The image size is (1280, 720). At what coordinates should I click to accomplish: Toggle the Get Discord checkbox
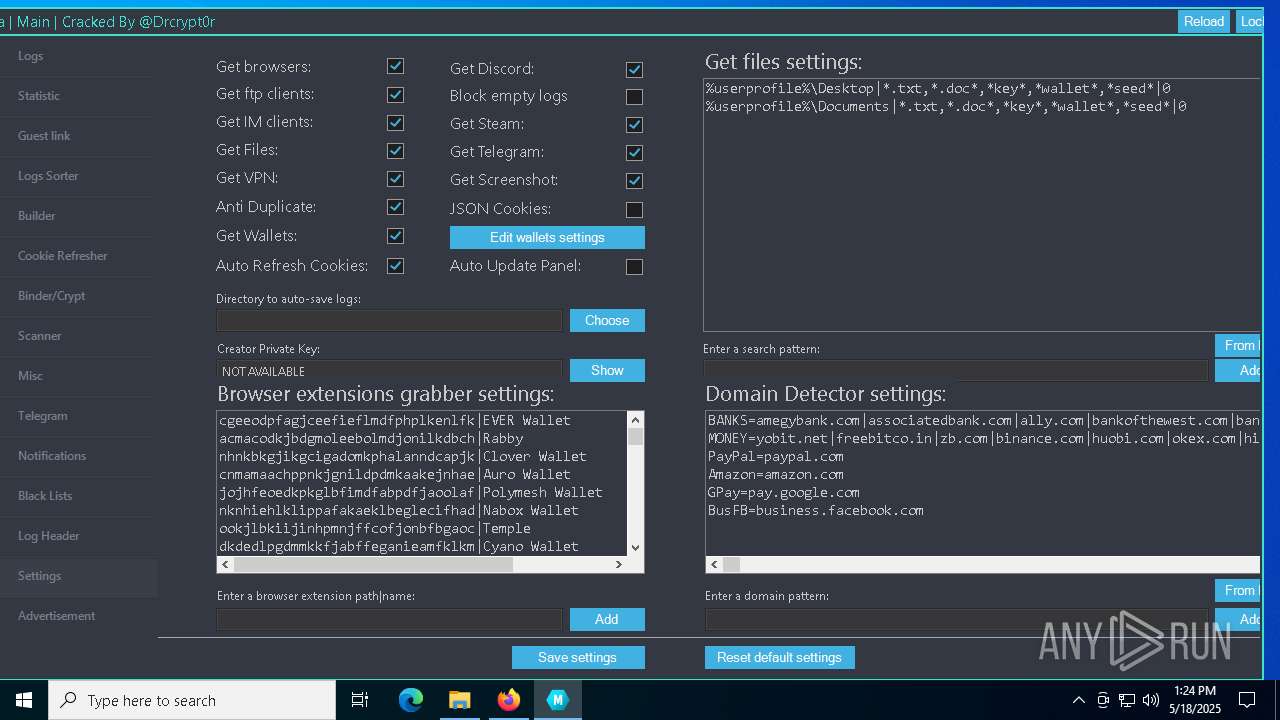[x=634, y=69]
